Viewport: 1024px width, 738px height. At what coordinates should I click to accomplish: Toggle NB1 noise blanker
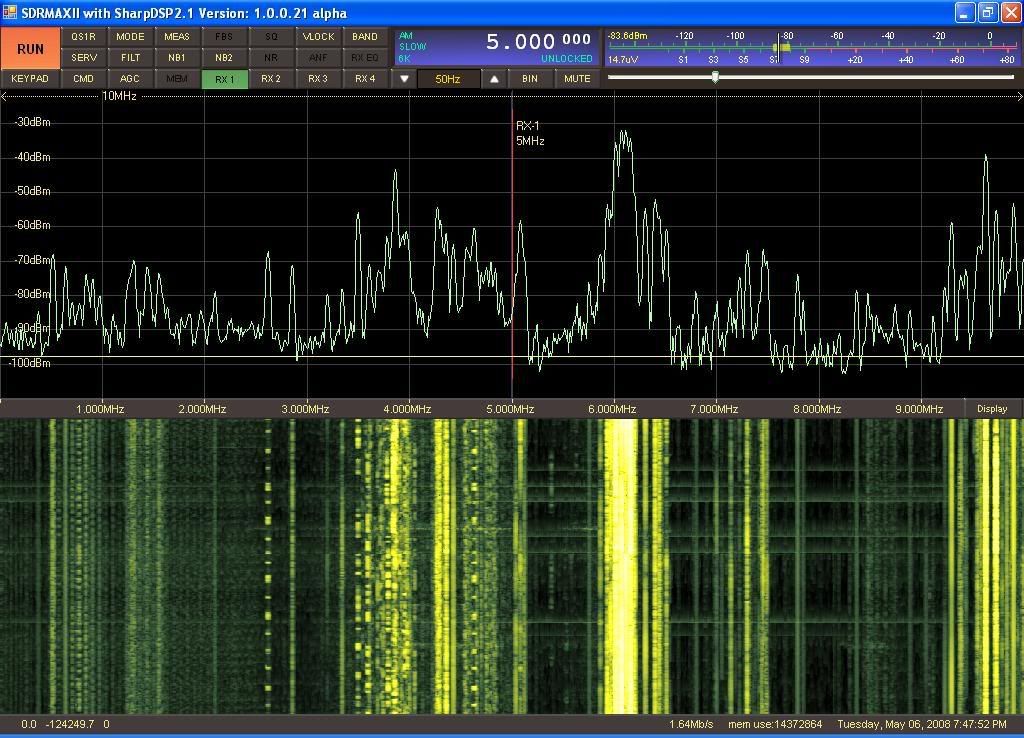click(177, 58)
